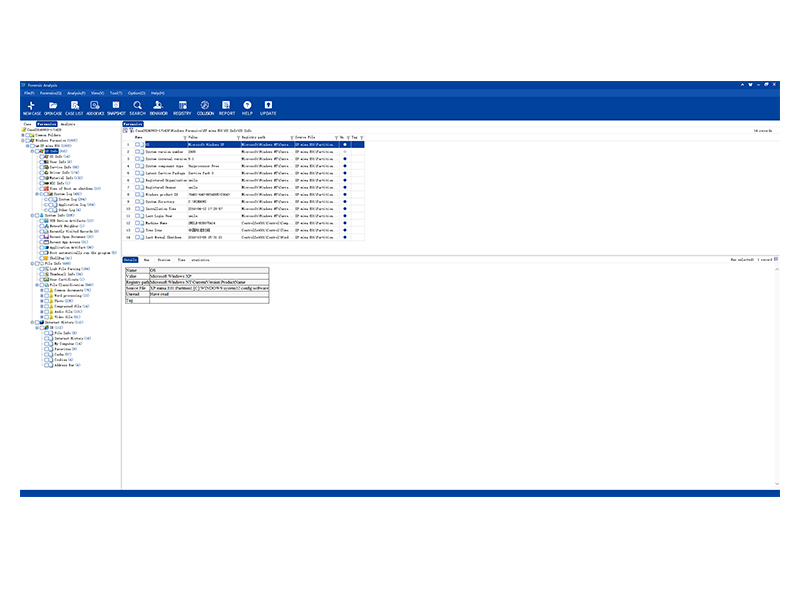The image size is (800, 600).
Task: Expand the Common documents folder node
Action: [x=42, y=290]
